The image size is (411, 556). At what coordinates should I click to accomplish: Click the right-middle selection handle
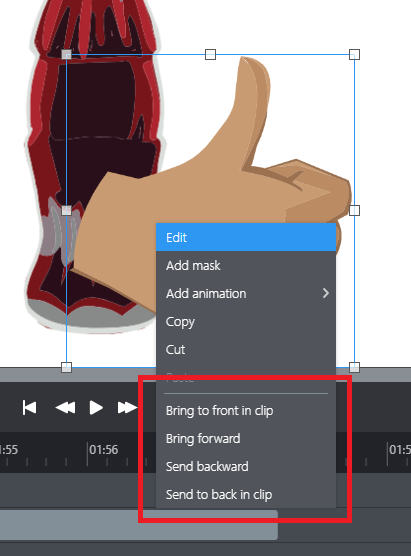pos(354,210)
